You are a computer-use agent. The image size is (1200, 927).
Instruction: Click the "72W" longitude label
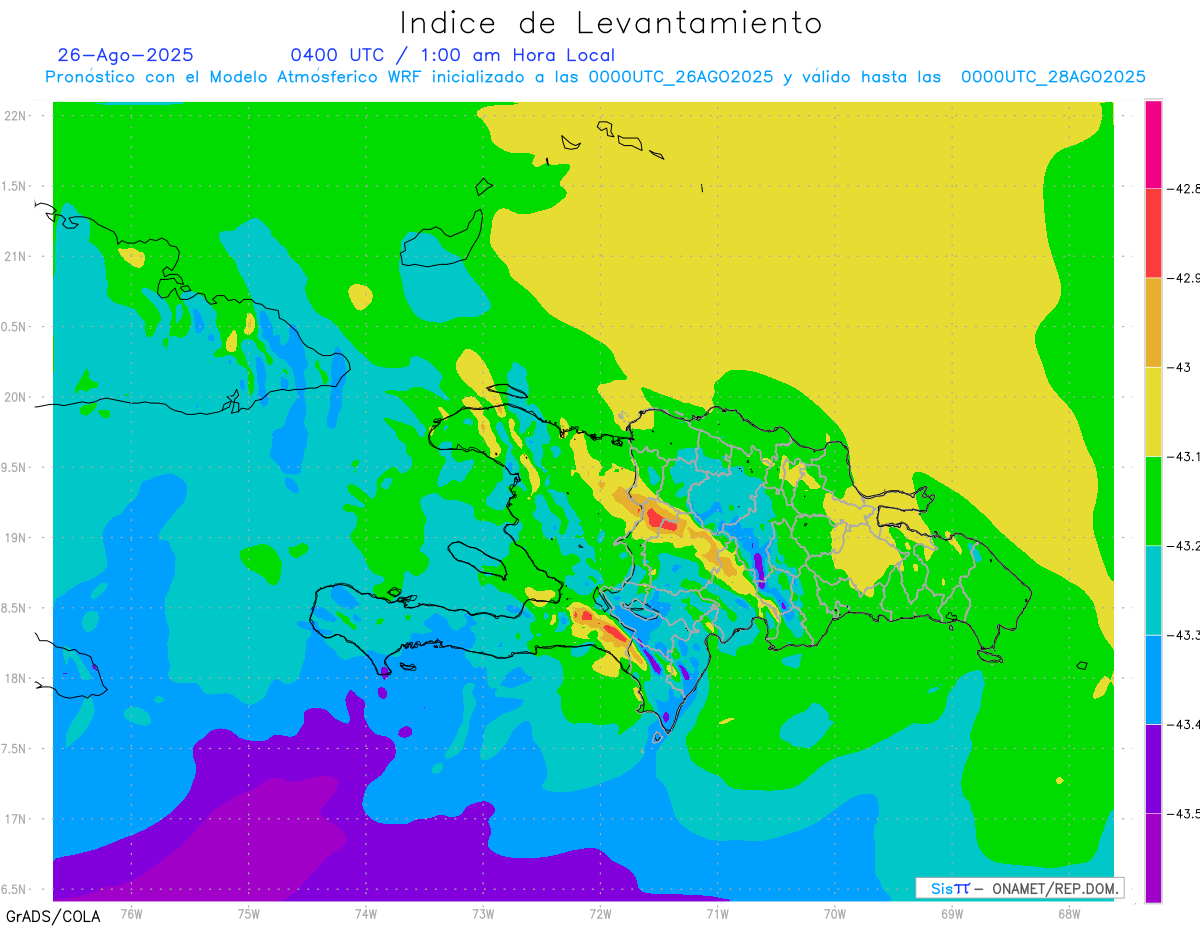[x=600, y=913]
